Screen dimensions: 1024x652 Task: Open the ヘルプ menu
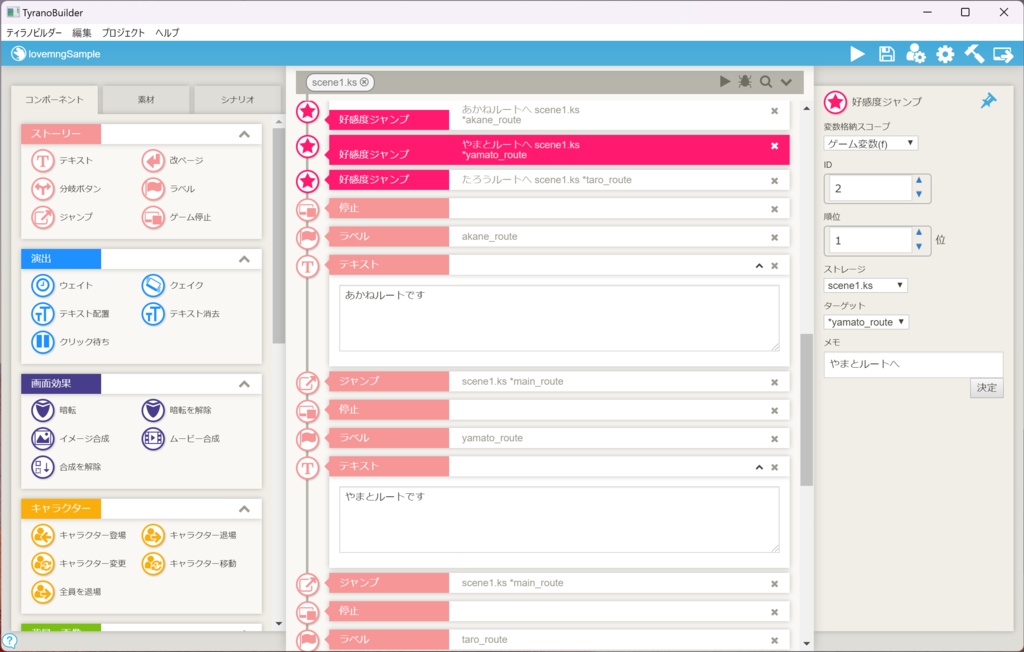pyautogui.click(x=167, y=33)
